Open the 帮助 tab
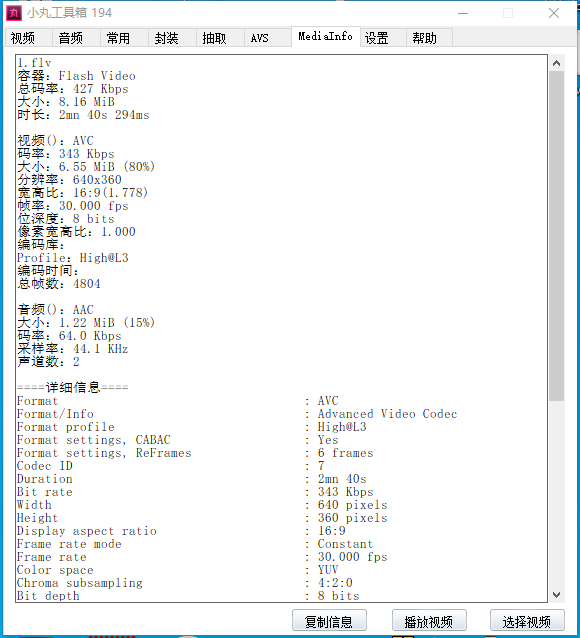This screenshot has width=580, height=638. pos(429,38)
